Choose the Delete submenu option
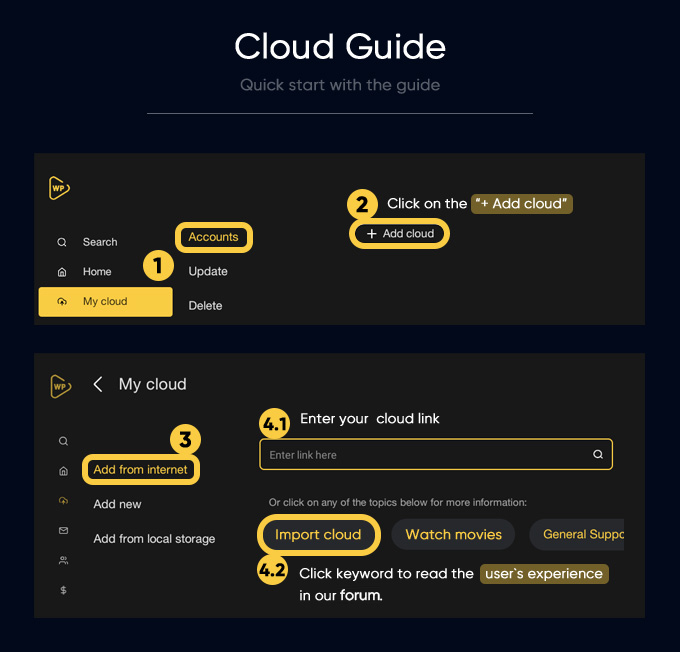The height and width of the screenshot is (652, 680). point(205,305)
